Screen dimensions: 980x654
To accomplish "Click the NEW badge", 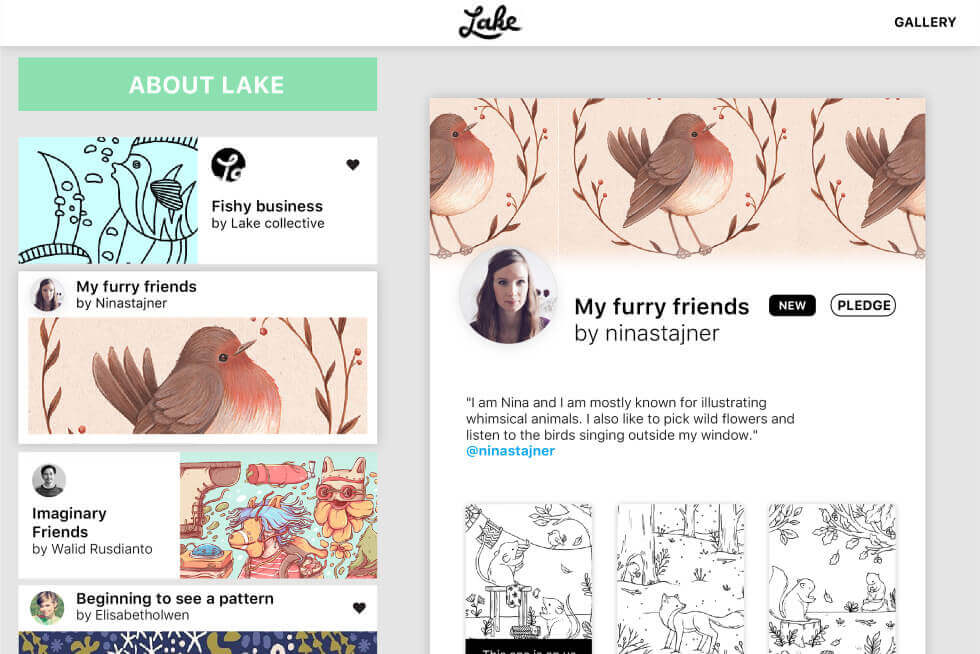I will click(792, 305).
